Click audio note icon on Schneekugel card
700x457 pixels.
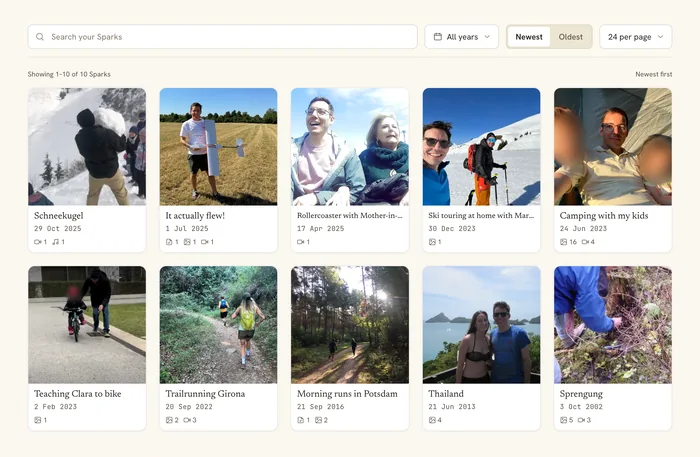coord(55,242)
